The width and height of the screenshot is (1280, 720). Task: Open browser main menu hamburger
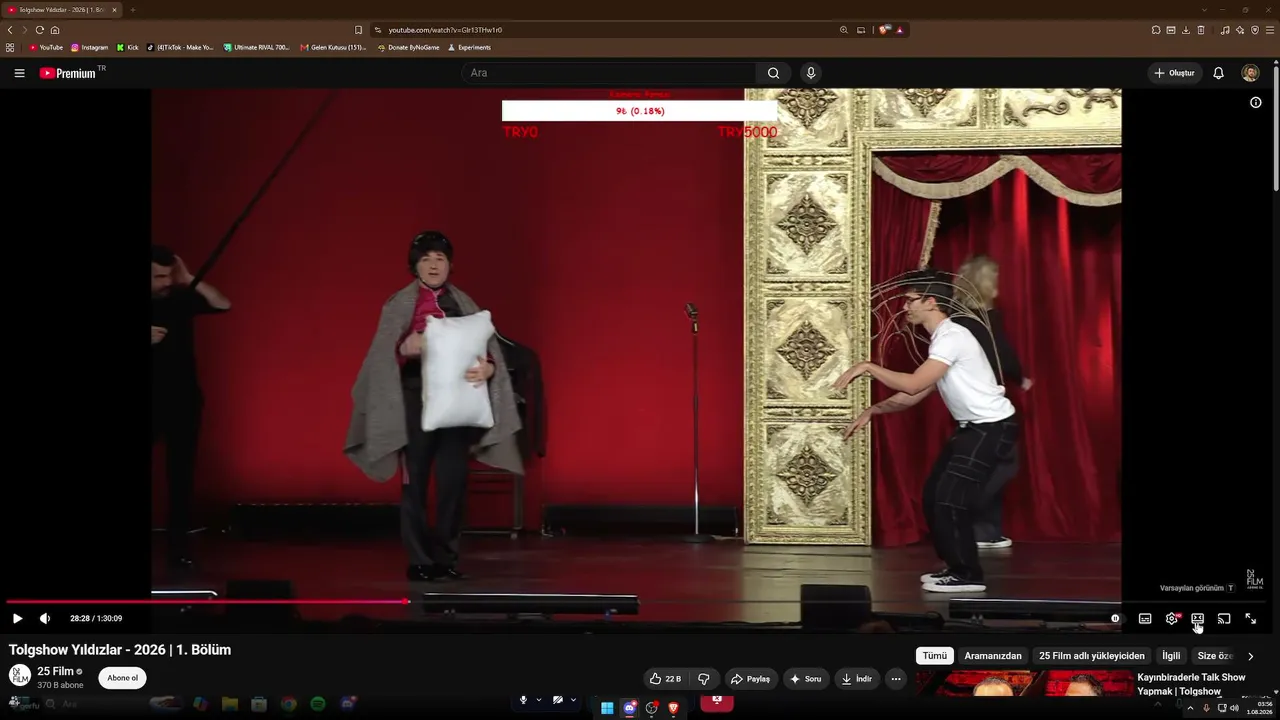tap(1270, 30)
